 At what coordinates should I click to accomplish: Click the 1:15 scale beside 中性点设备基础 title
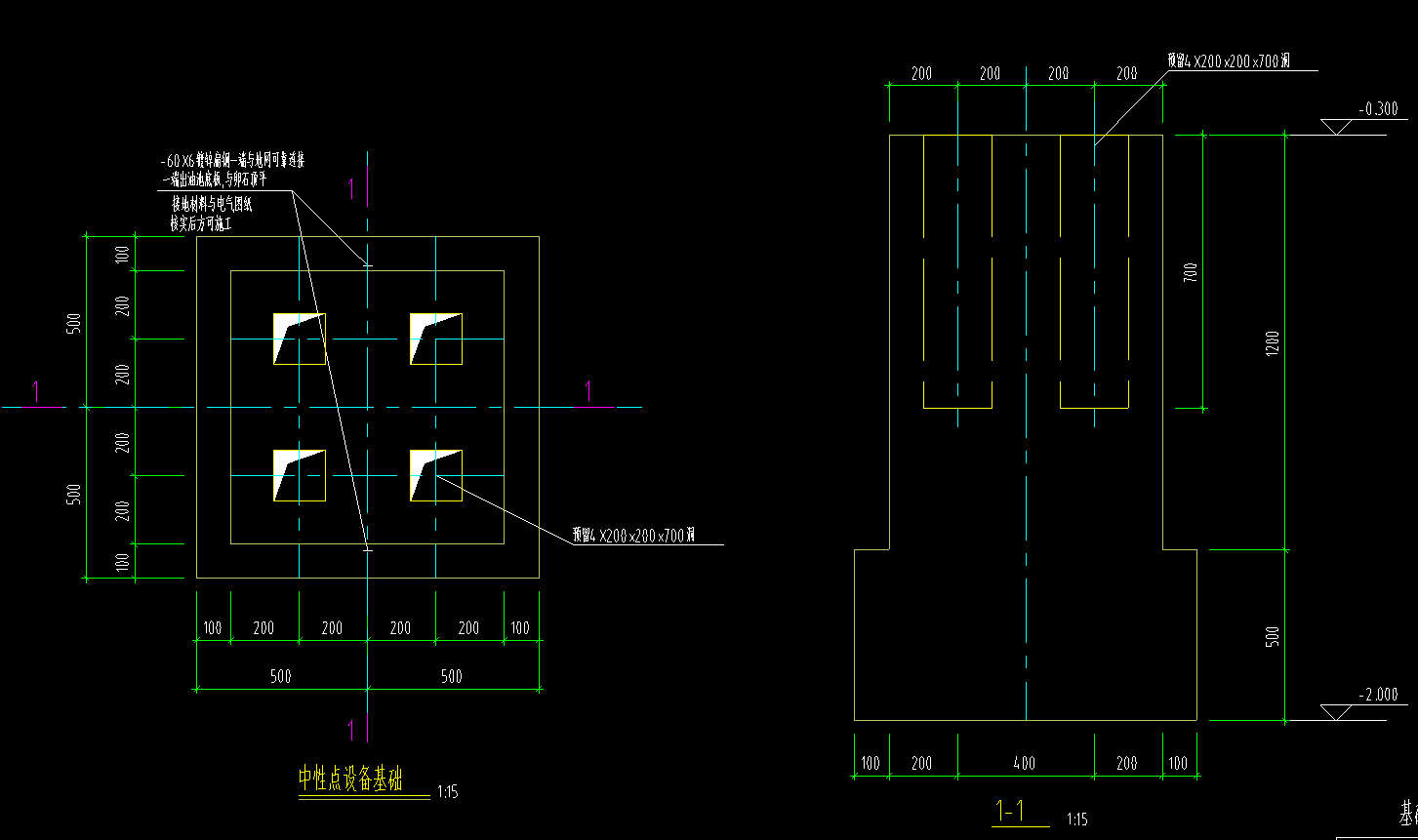click(x=448, y=792)
